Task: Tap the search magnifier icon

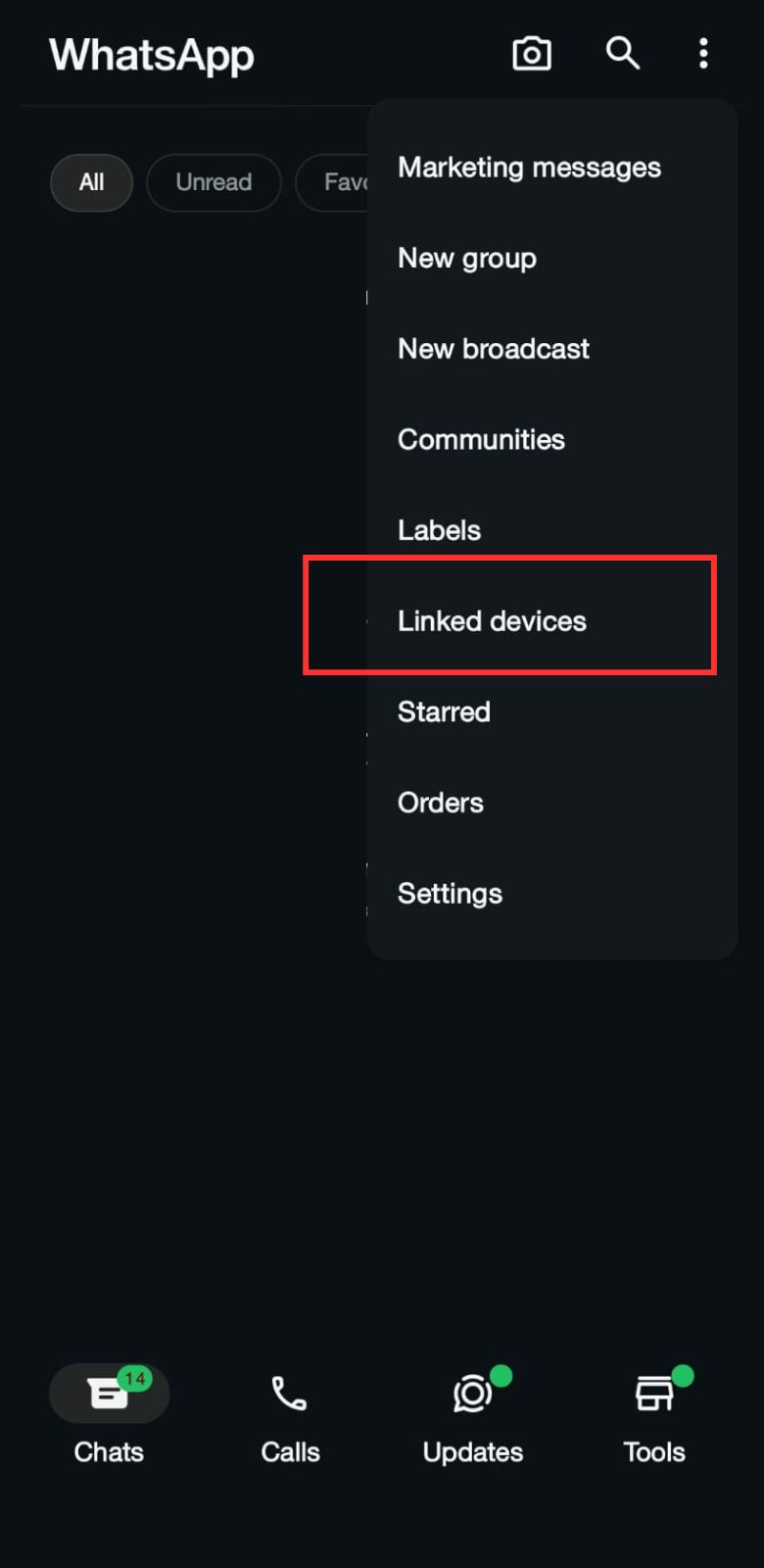Action: (622, 53)
